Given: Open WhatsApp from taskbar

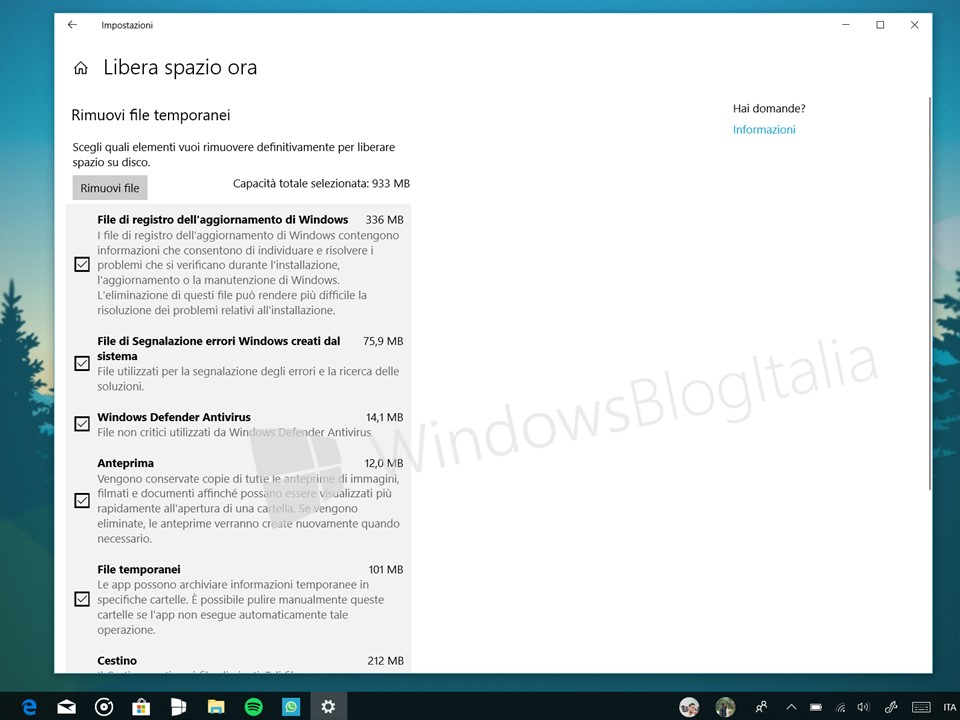Looking at the screenshot, I should (291, 707).
